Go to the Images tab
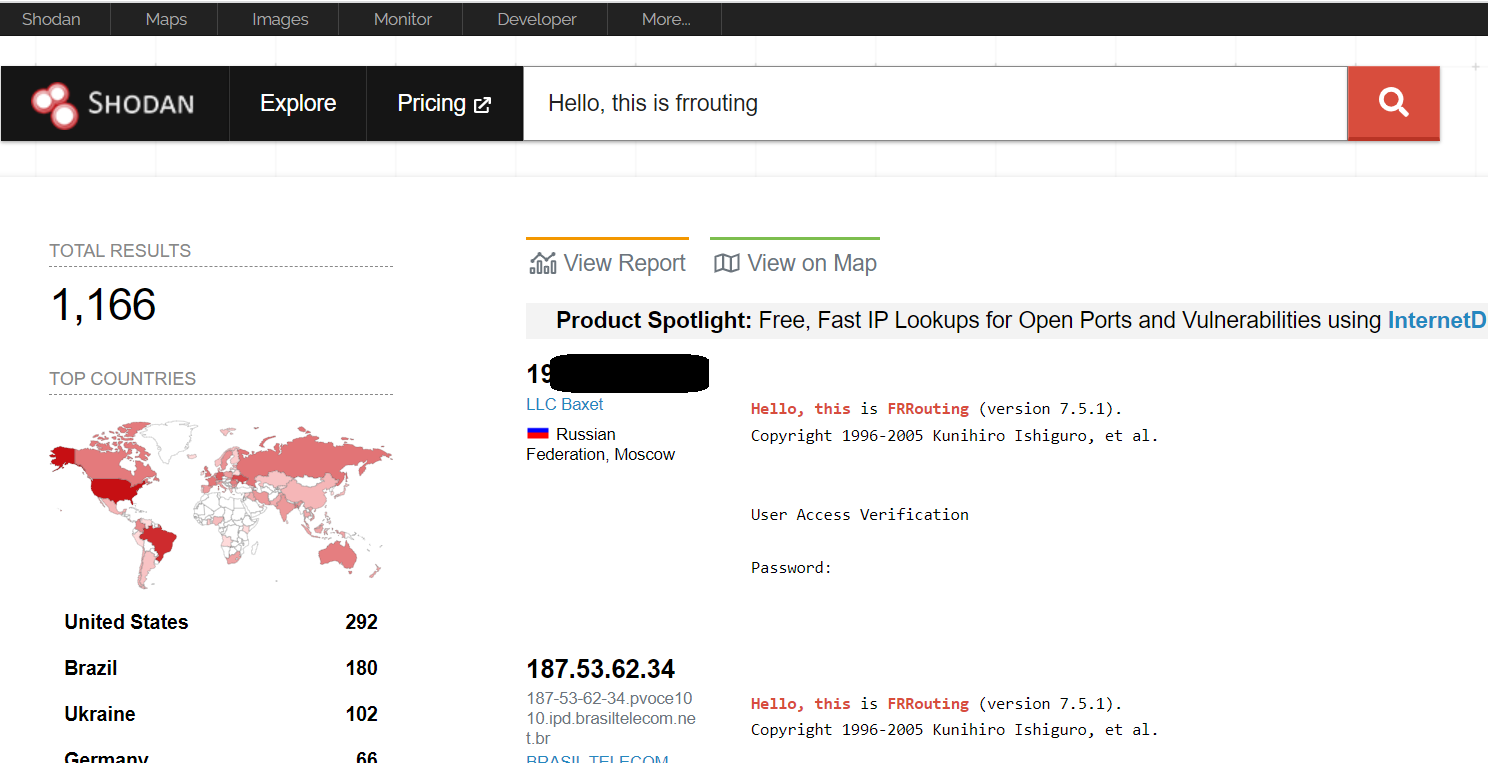The width and height of the screenshot is (1488, 763). click(280, 19)
